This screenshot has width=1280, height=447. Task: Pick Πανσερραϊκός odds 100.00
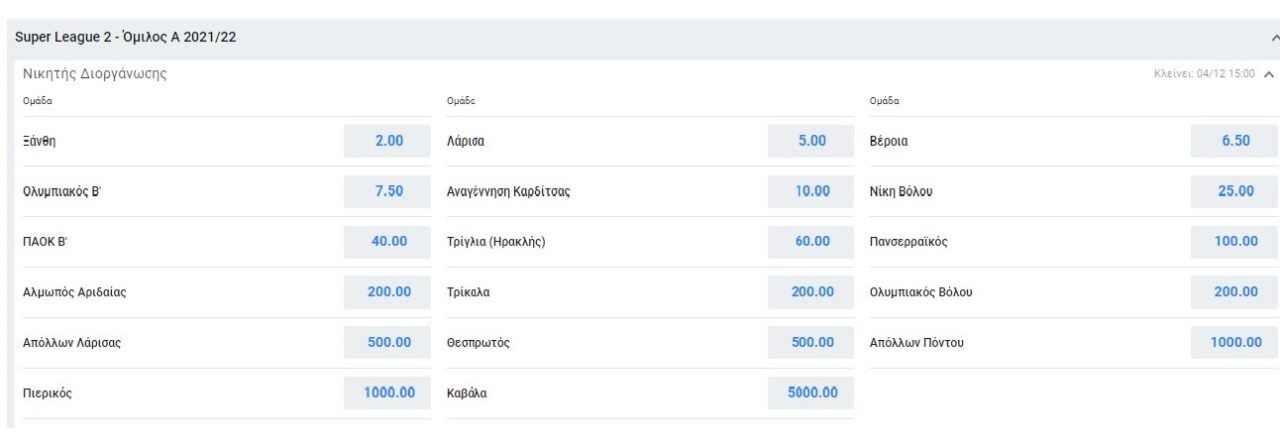[1234, 241]
